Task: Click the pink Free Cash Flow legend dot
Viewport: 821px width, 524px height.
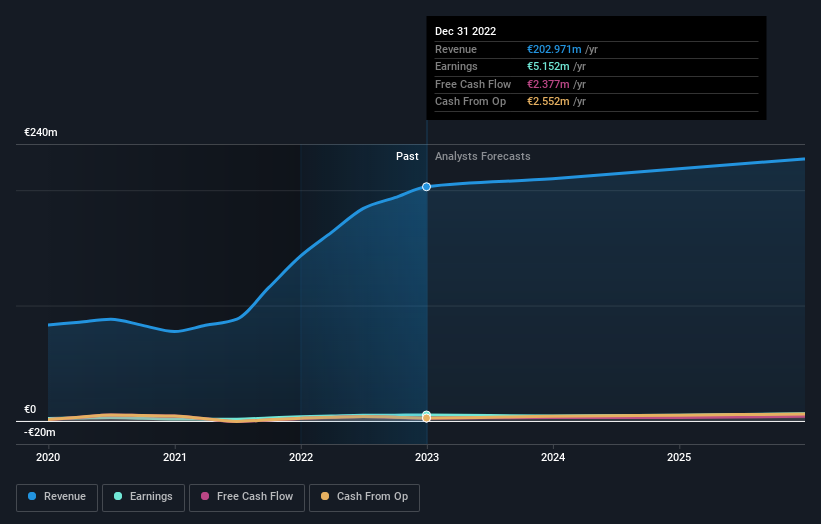Action: click(x=205, y=496)
